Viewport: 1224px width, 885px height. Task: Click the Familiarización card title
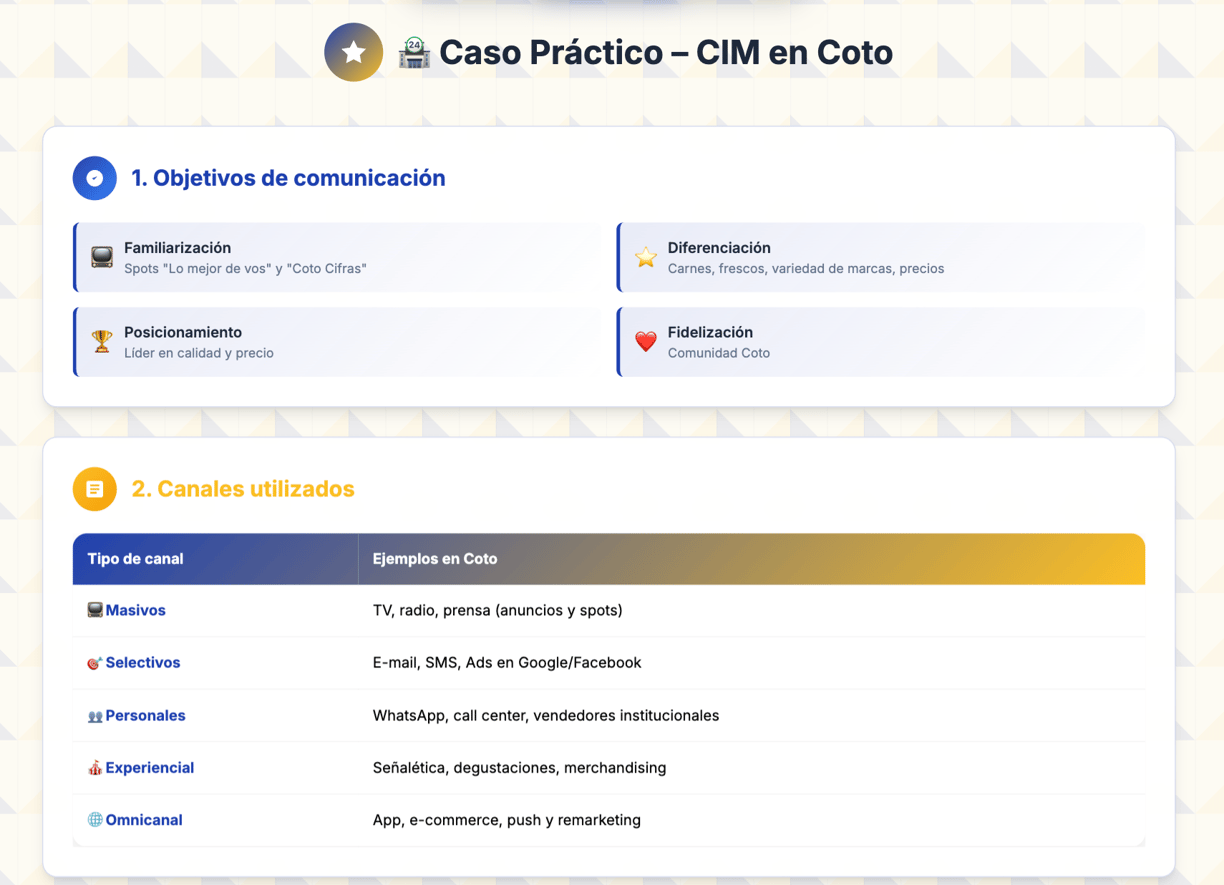tap(177, 248)
